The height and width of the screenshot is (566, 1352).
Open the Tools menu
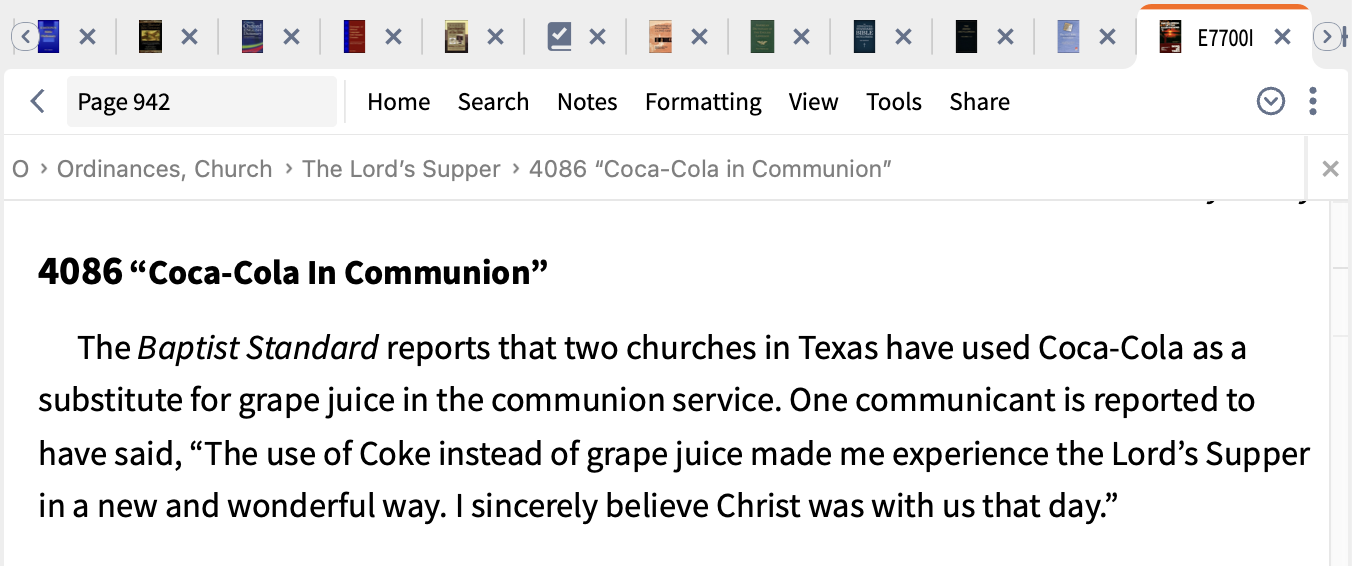[x=894, y=102]
